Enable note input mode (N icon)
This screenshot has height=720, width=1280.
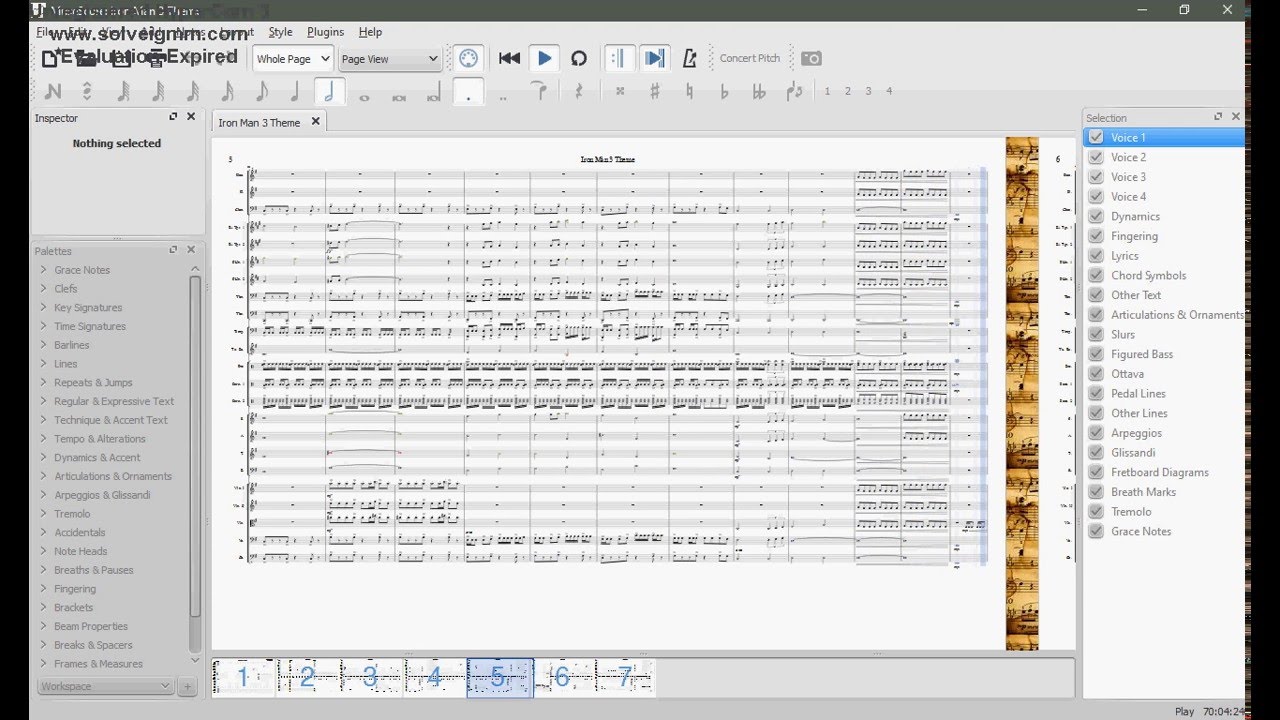coord(53,91)
